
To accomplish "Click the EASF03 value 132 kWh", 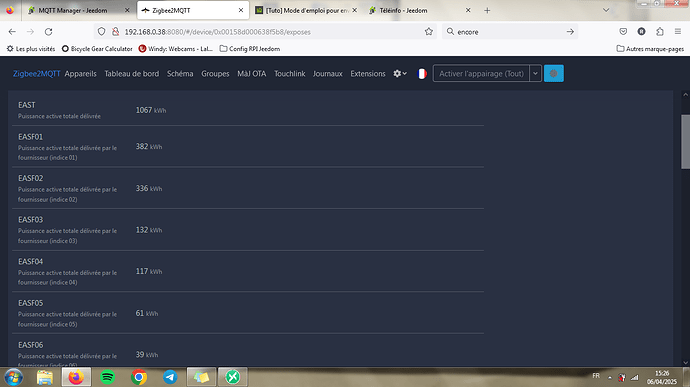I will pos(149,230).
